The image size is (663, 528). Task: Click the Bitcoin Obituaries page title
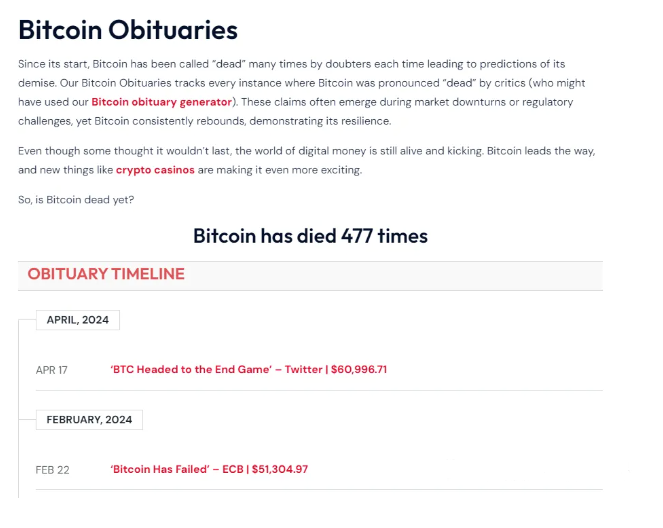(128, 30)
